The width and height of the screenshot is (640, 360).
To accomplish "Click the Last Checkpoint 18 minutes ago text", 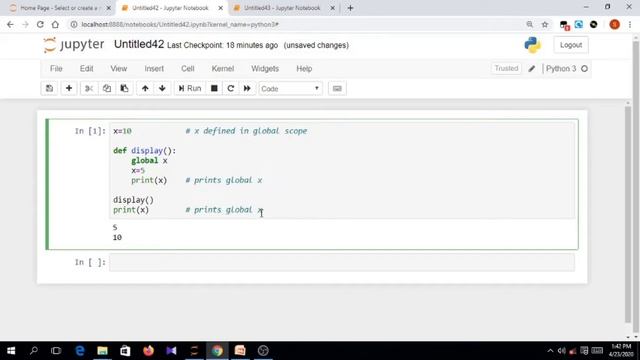I will (x=222, y=45).
